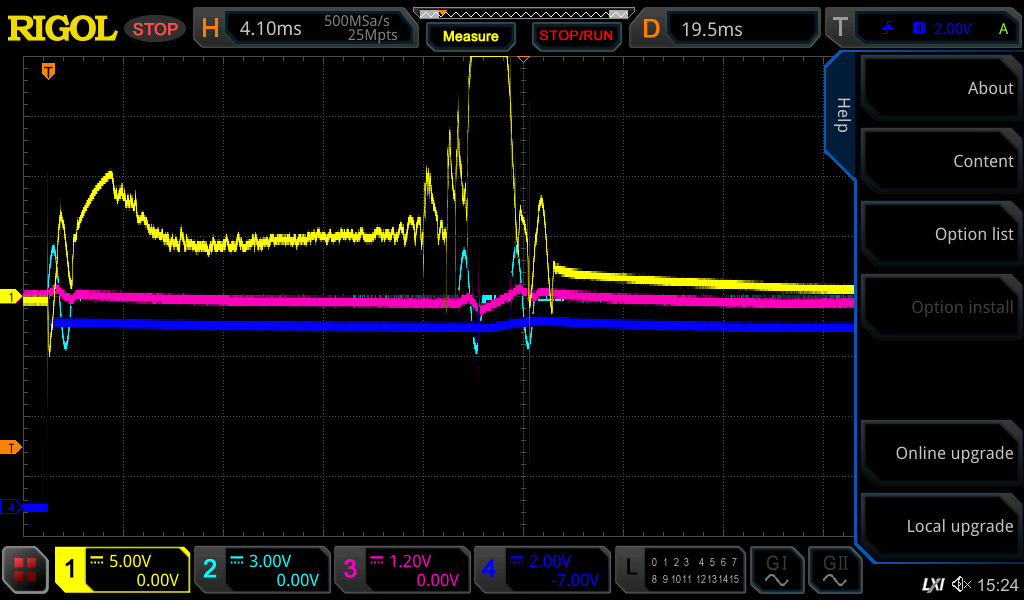Screen dimensions: 1024x600
Task: Select the orange trigger level marker on left edge
Action: (x=10, y=447)
